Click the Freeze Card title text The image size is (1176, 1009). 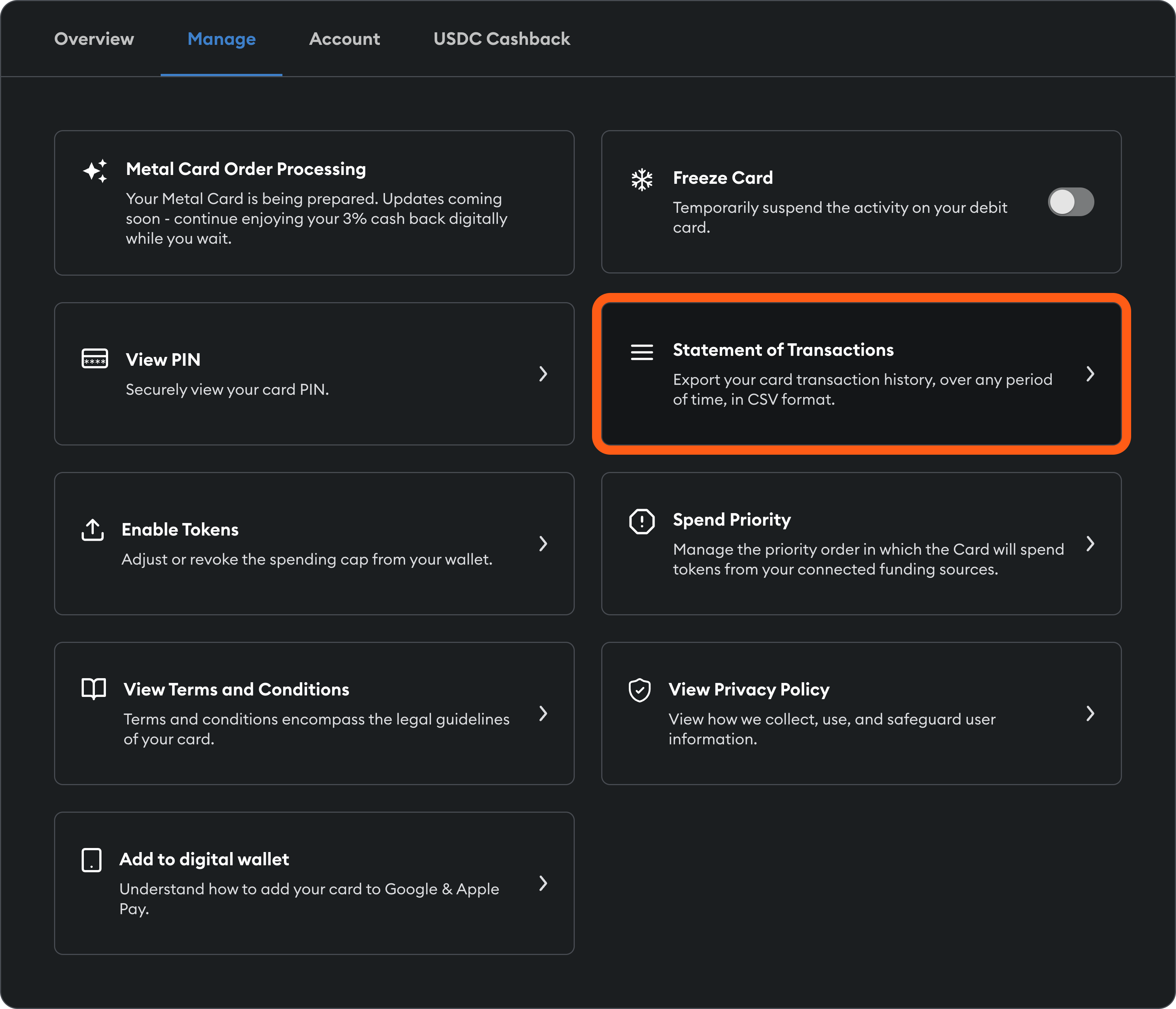(x=723, y=178)
